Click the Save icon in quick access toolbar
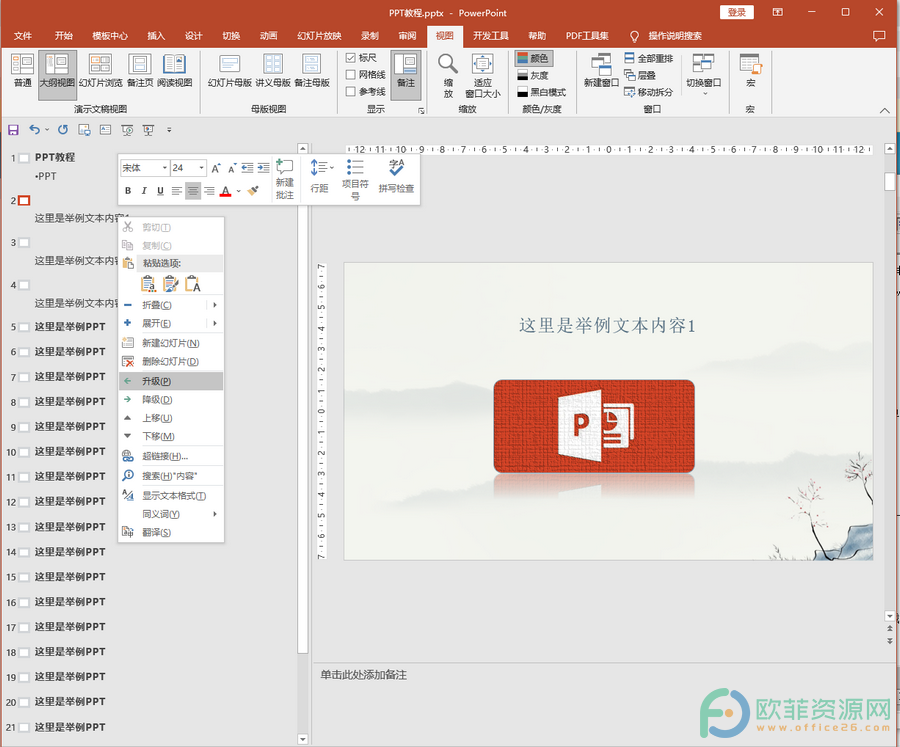900x747 pixels. (x=13, y=130)
